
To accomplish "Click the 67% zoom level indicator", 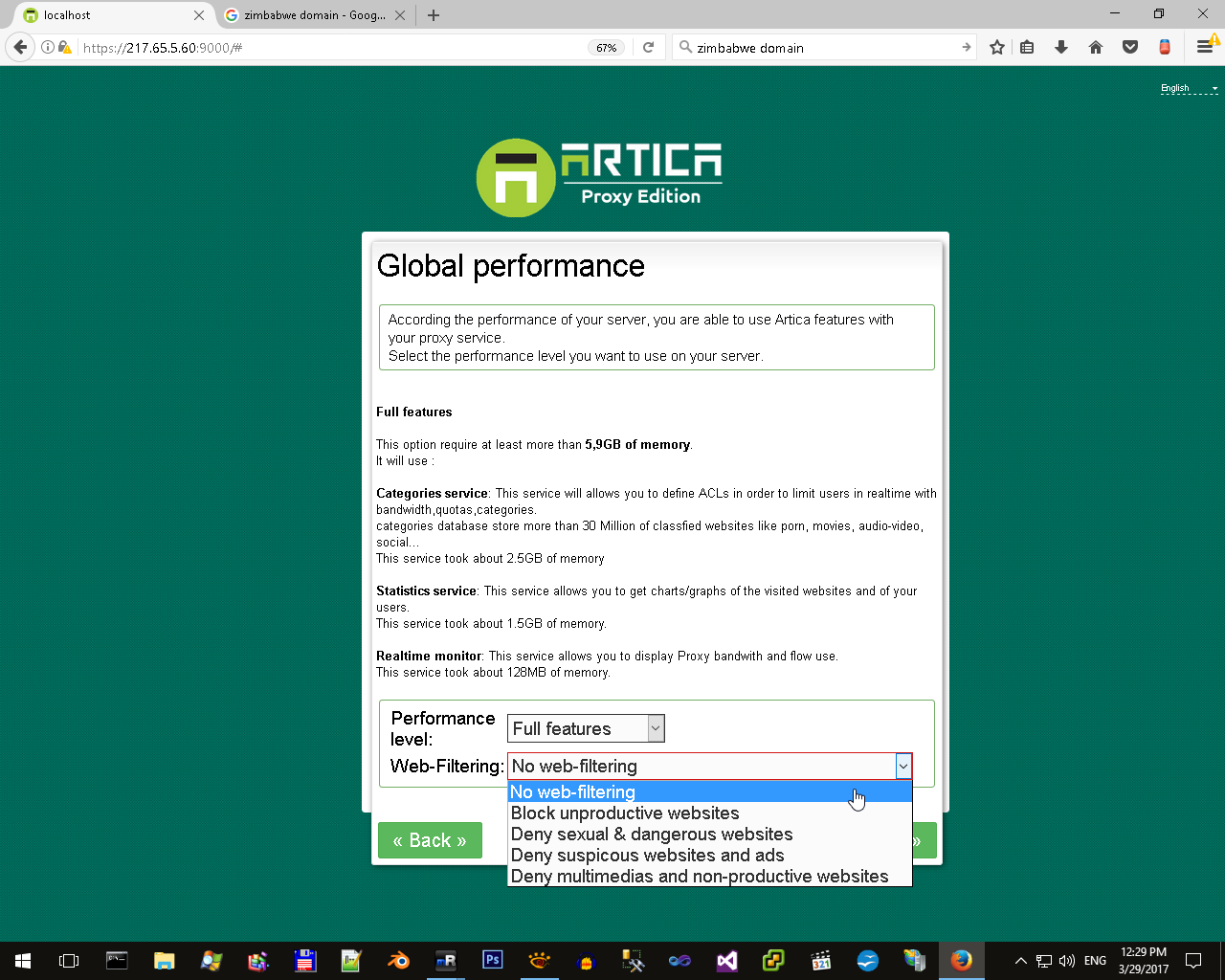I will (x=607, y=47).
